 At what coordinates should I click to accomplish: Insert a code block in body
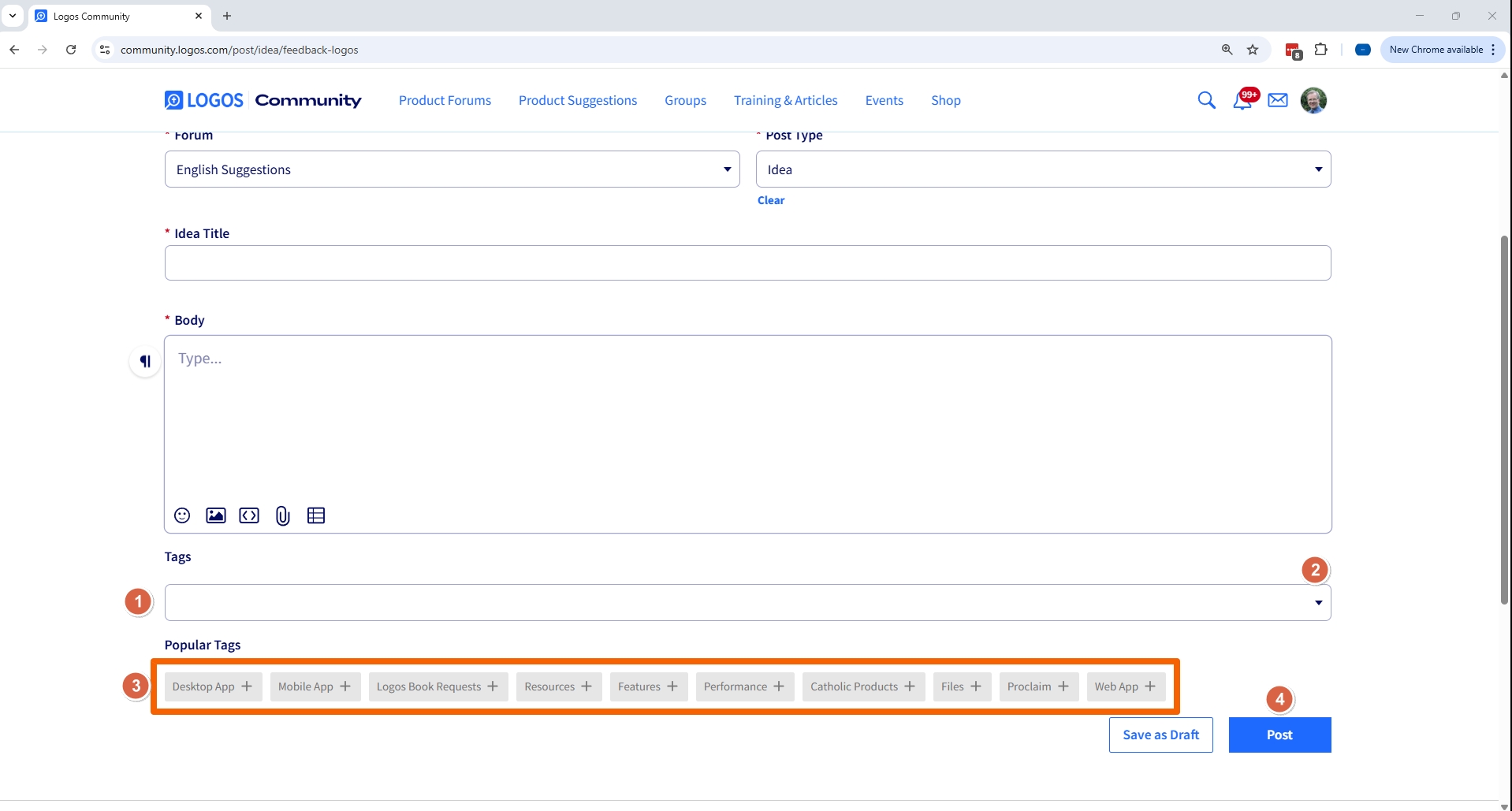pyautogui.click(x=249, y=515)
